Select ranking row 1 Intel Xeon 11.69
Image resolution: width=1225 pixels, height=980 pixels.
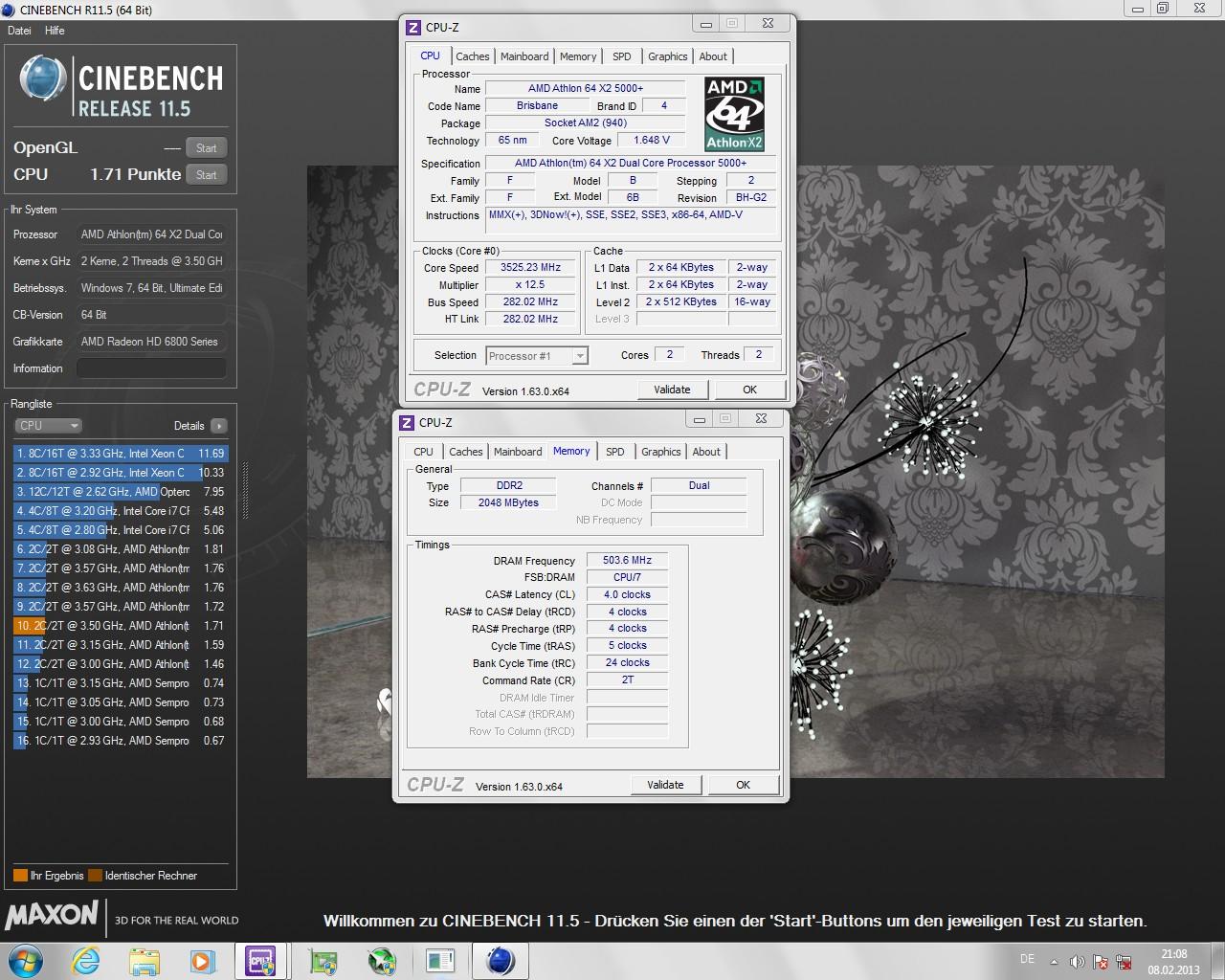pos(121,454)
